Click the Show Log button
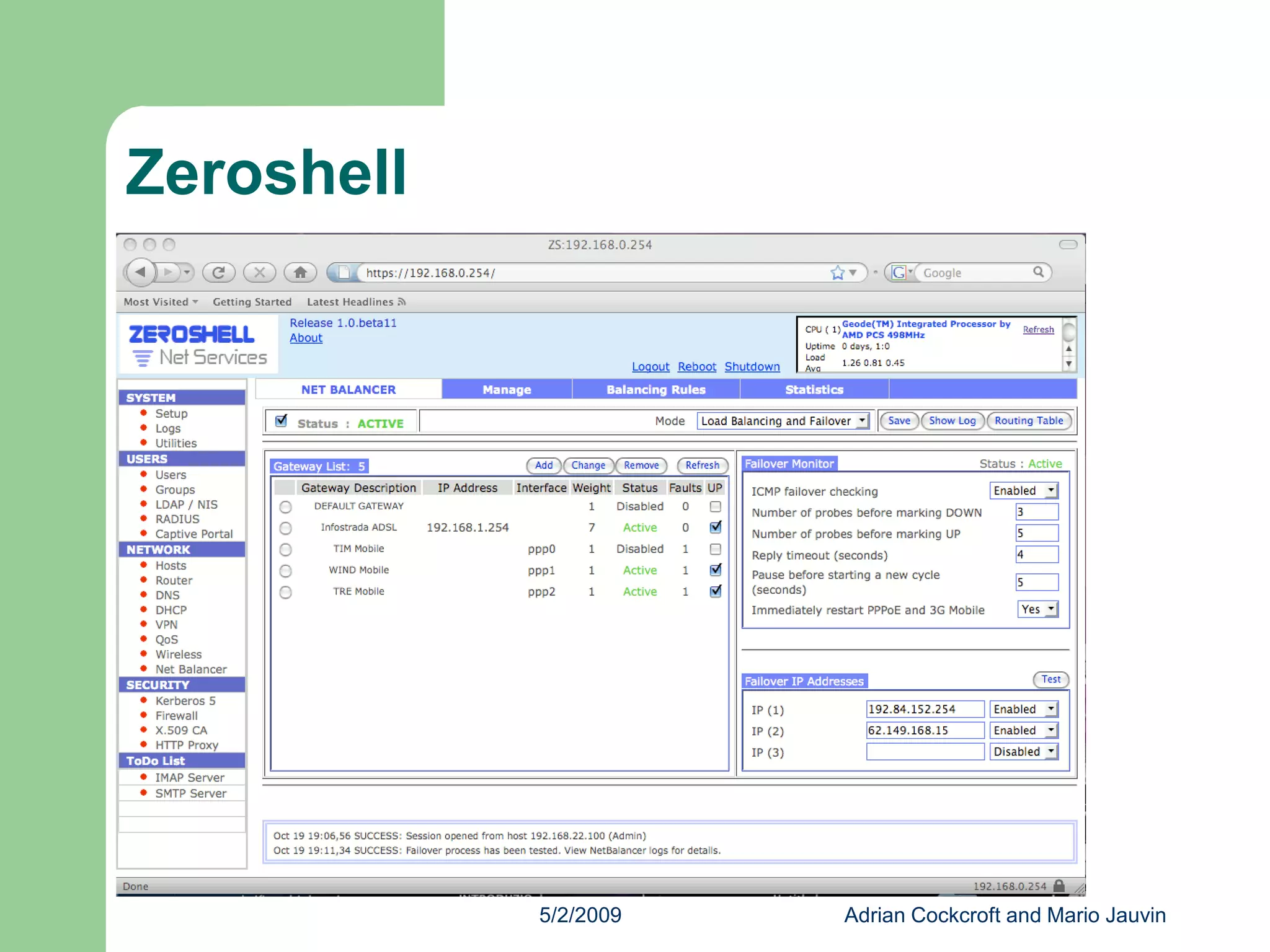1270x952 pixels. click(x=952, y=421)
